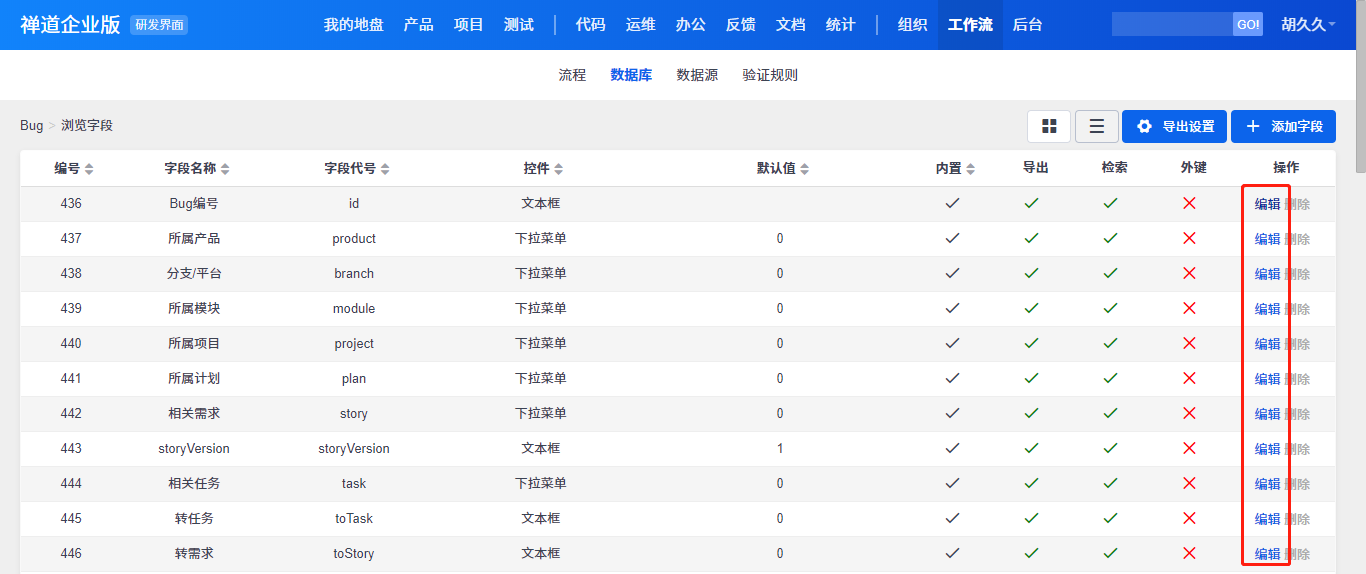Edit the project field row

click(x=1267, y=344)
